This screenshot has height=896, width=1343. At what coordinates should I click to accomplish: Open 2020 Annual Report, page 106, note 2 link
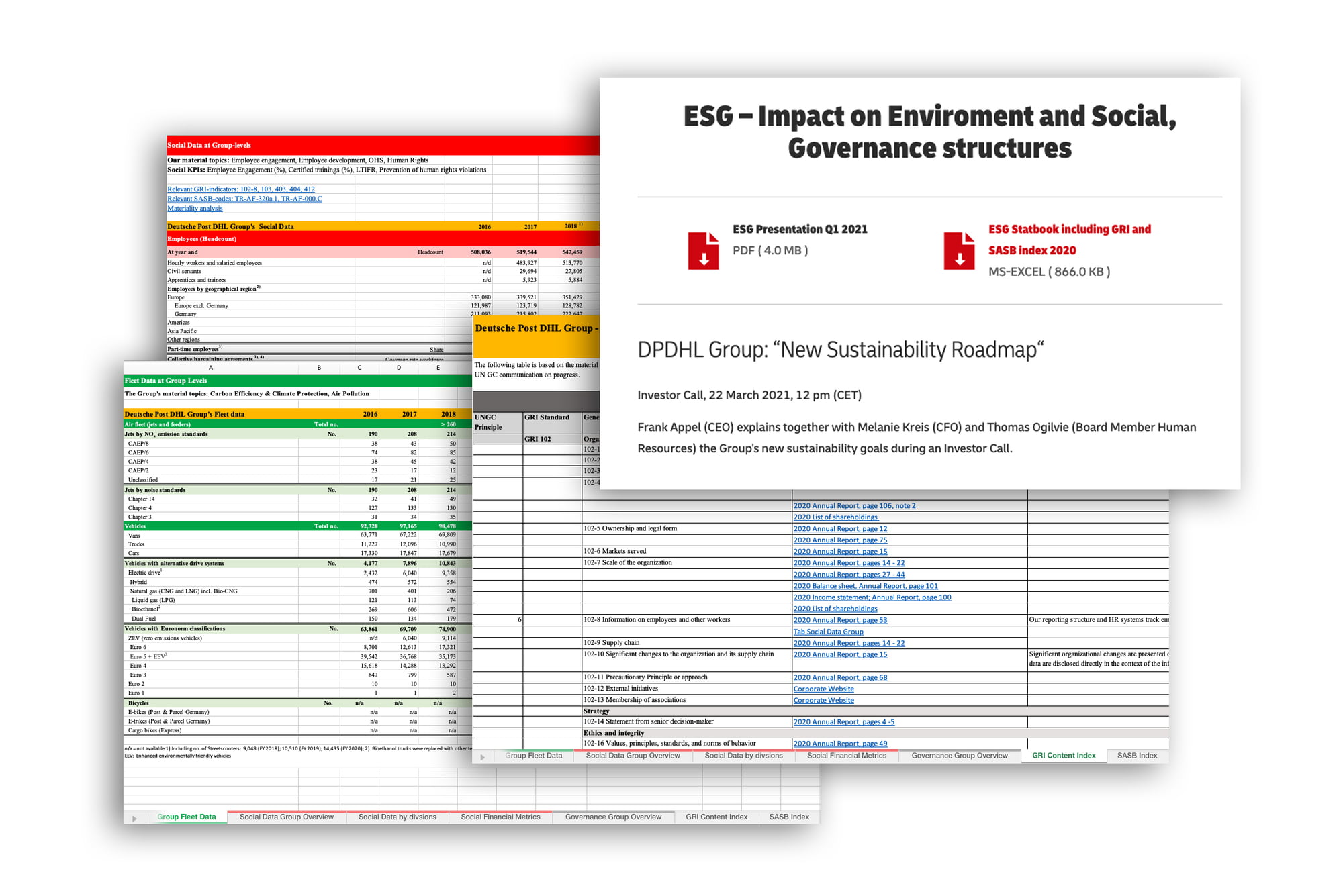click(x=854, y=506)
